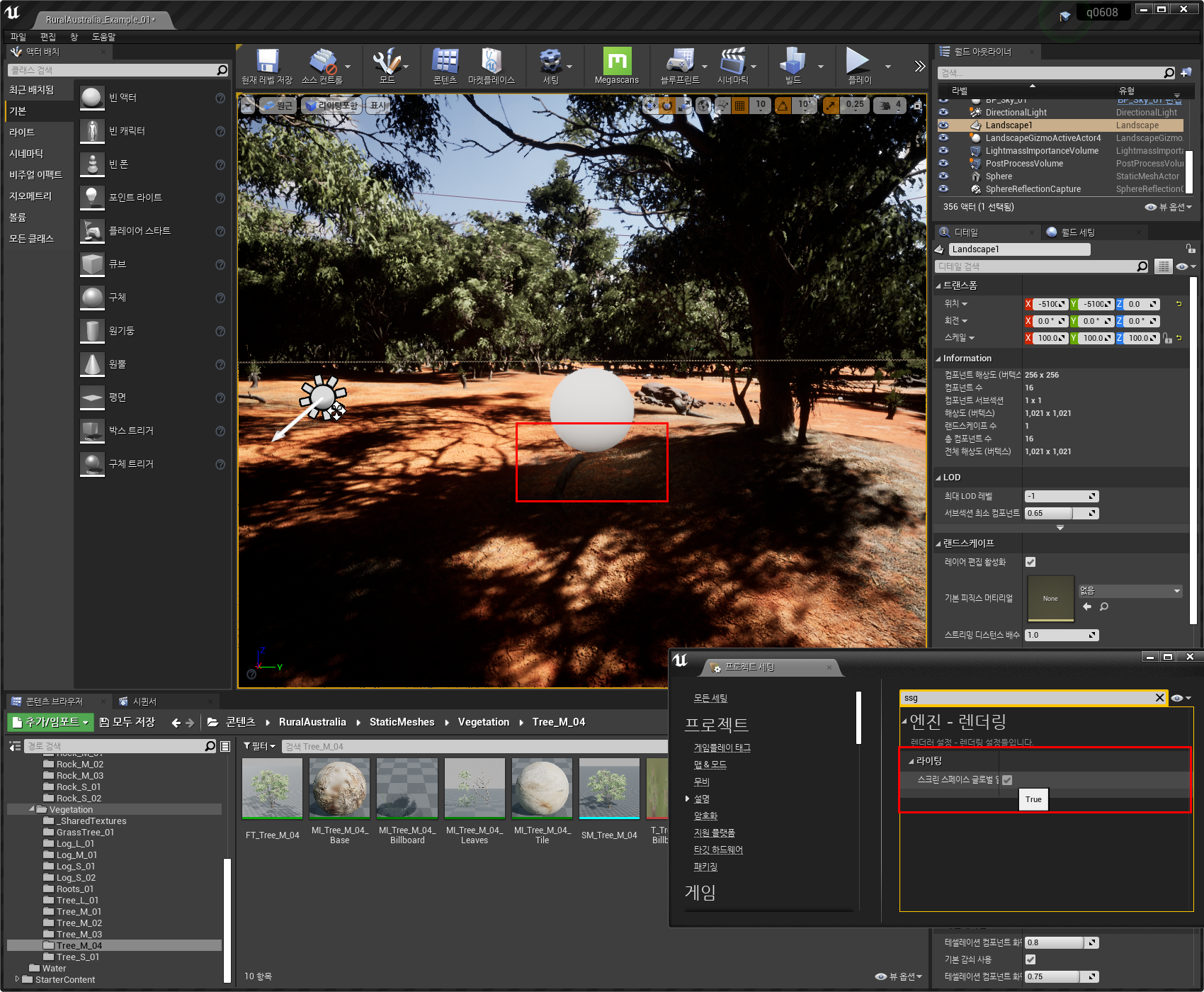Hide PostProcessVolume in outliner
This screenshot has width=1204, height=992.
pos(943,163)
